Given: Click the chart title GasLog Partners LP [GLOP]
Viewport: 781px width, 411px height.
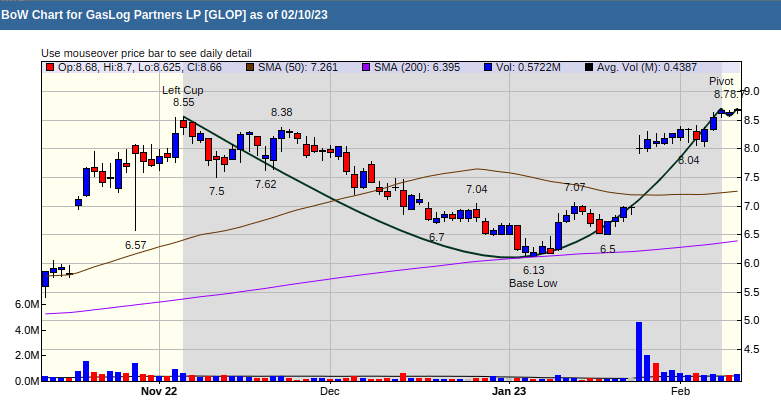Looking at the screenshot, I should (166, 15).
